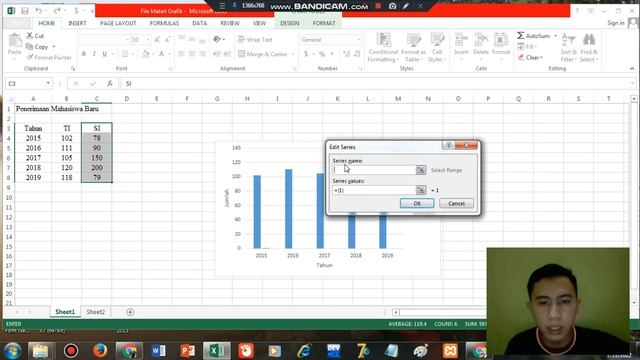The width and height of the screenshot is (640, 360).
Task: Open Firefox from the Windows taskbar
Action: tap(100, 351)
